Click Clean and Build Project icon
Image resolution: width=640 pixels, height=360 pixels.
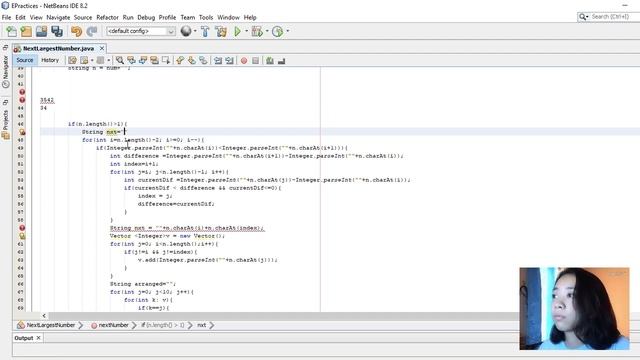pos(221,31)
